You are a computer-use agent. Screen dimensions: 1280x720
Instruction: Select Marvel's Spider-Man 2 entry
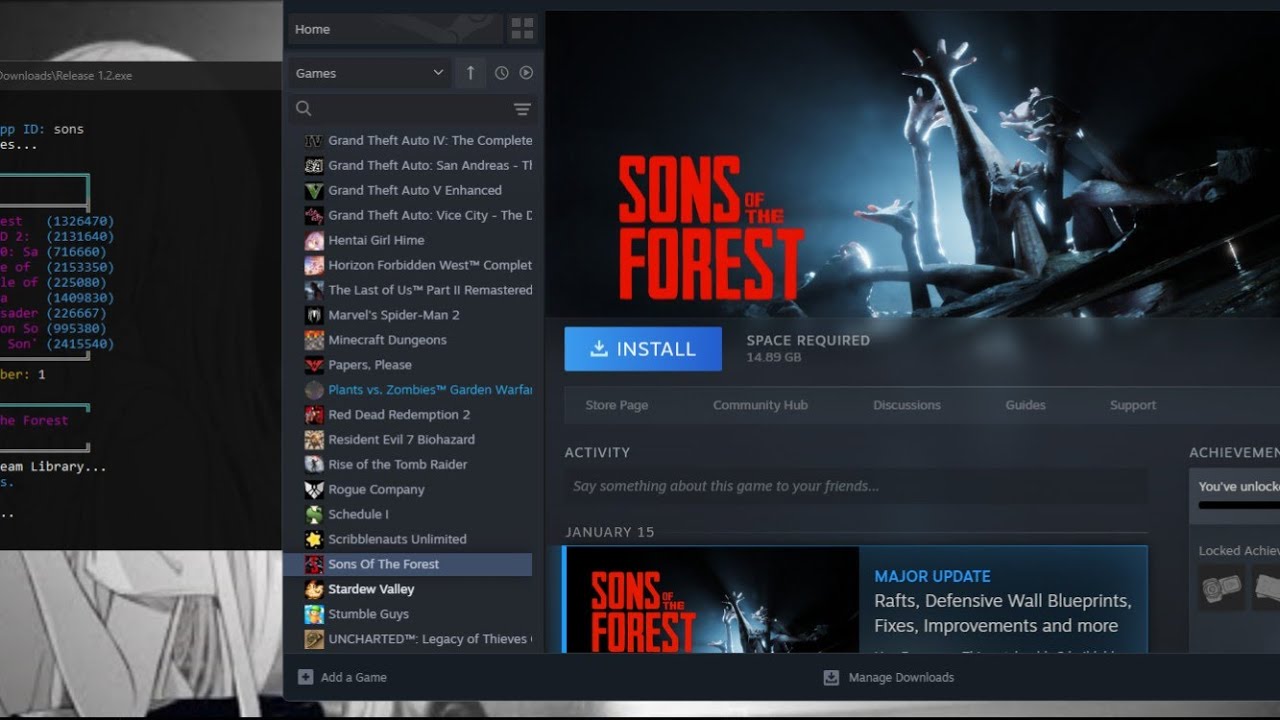(x=408, y=315)
